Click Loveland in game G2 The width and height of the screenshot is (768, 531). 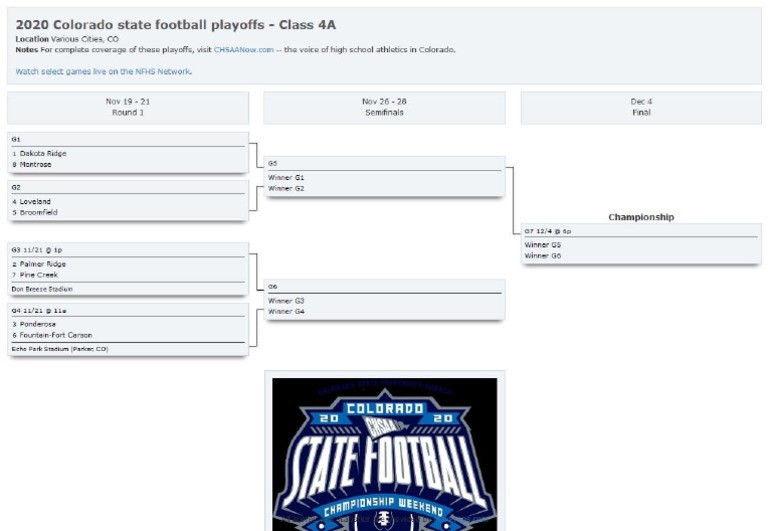pos(35,201)
